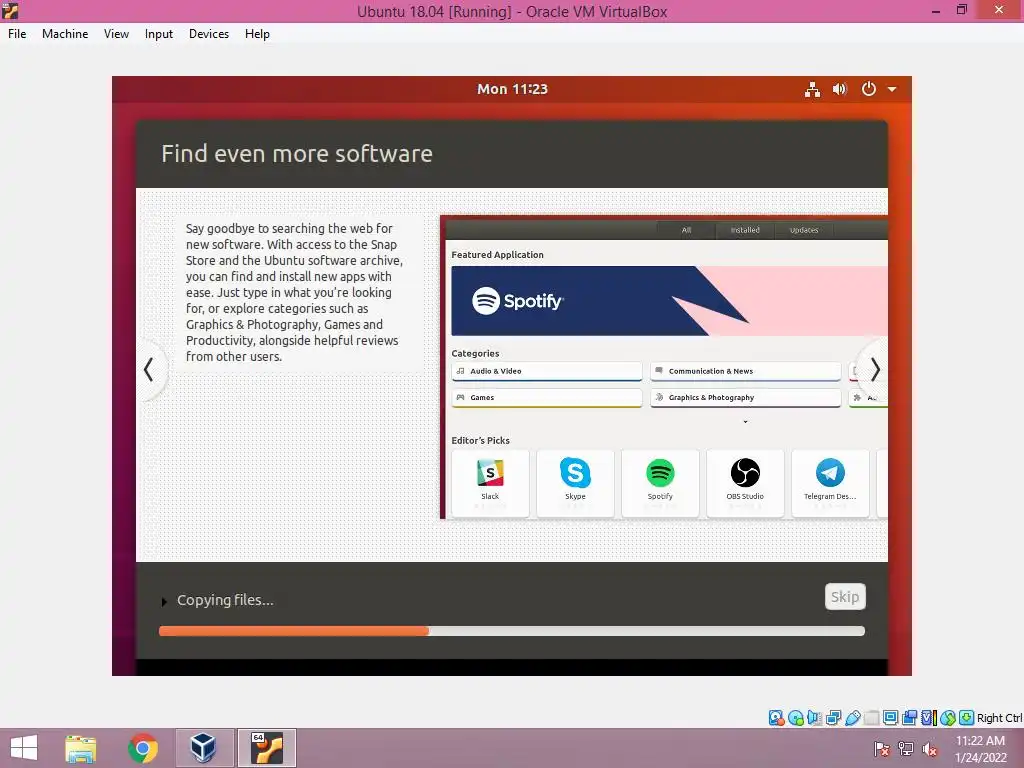1024x768 pixels.
Task: Click the "Editor's Picks" heading
Action: [481, 441]
